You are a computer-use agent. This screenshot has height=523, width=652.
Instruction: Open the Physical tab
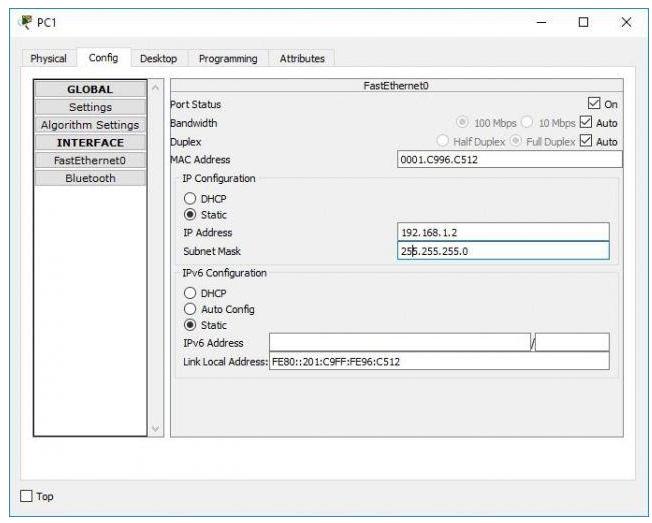(x=49, y=59)
